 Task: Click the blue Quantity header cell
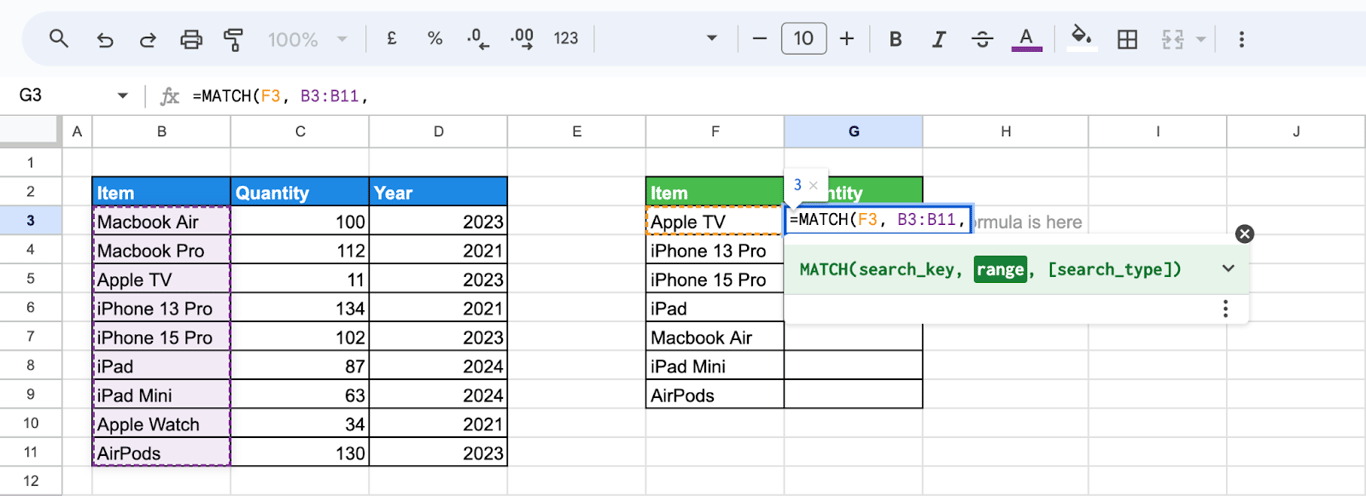pos(299,192)
